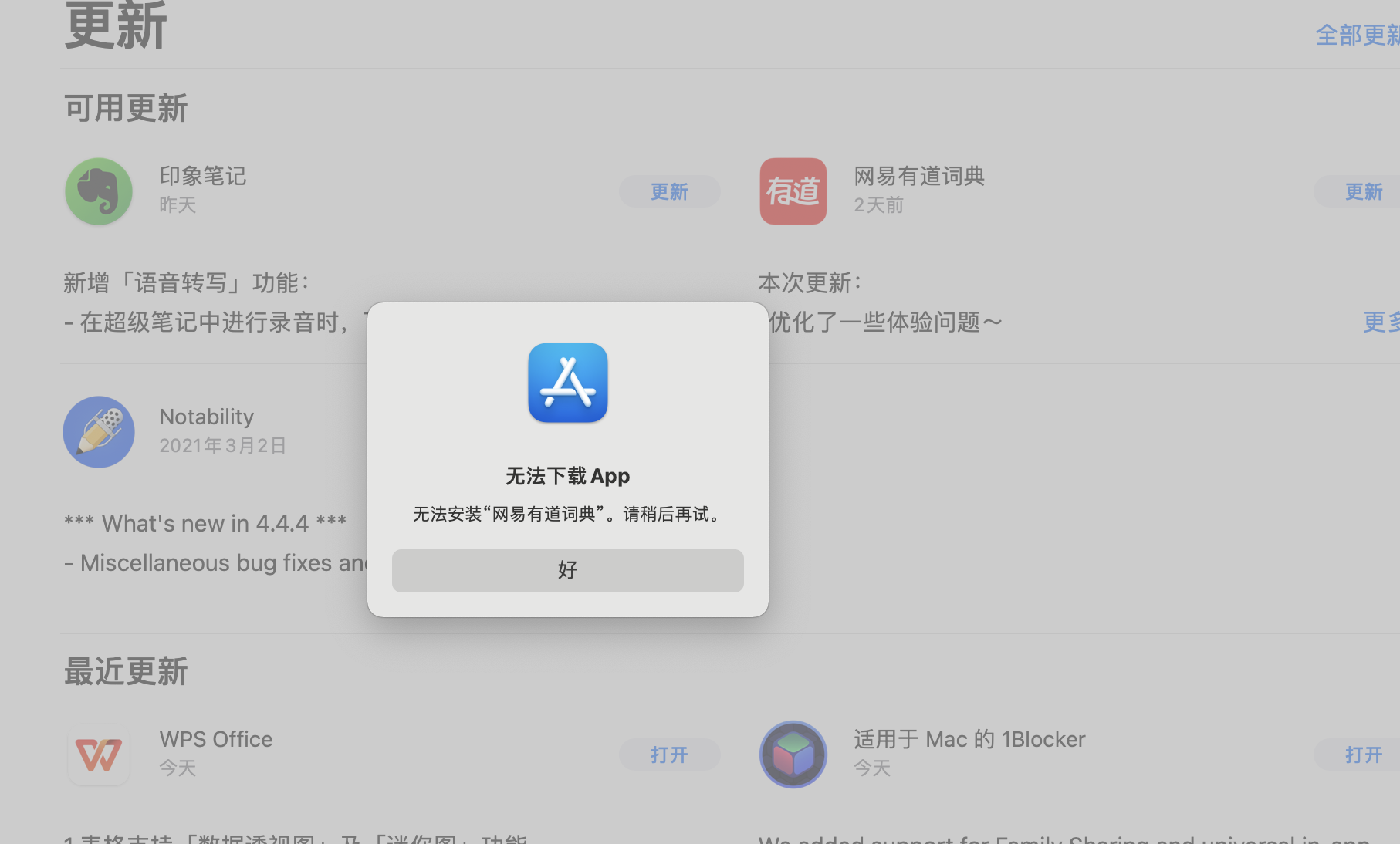Click the App Store icon in dialog
This screenshot has width=1400, height=844.
pos(567,383)
